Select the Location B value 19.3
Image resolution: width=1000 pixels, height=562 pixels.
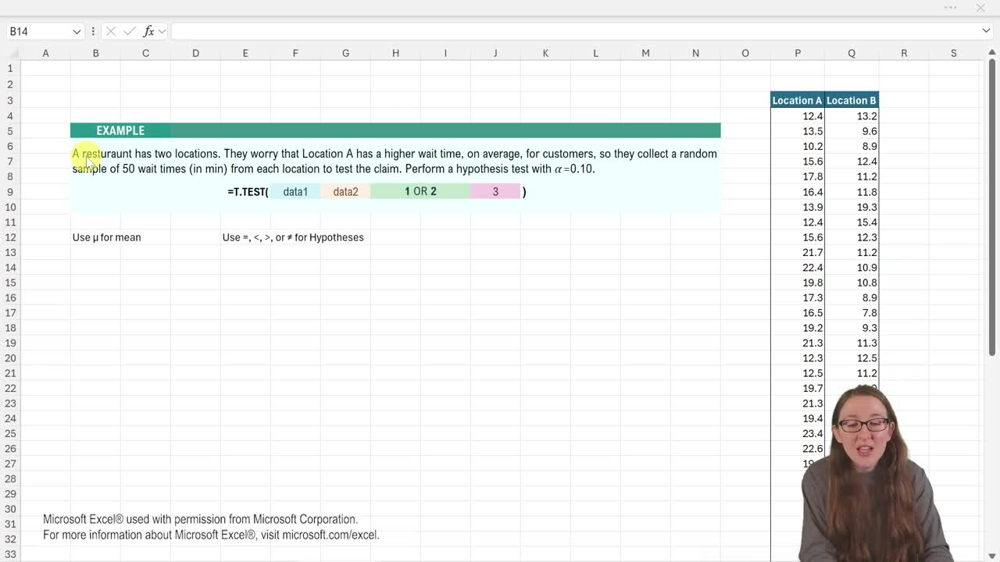[851, 207]
